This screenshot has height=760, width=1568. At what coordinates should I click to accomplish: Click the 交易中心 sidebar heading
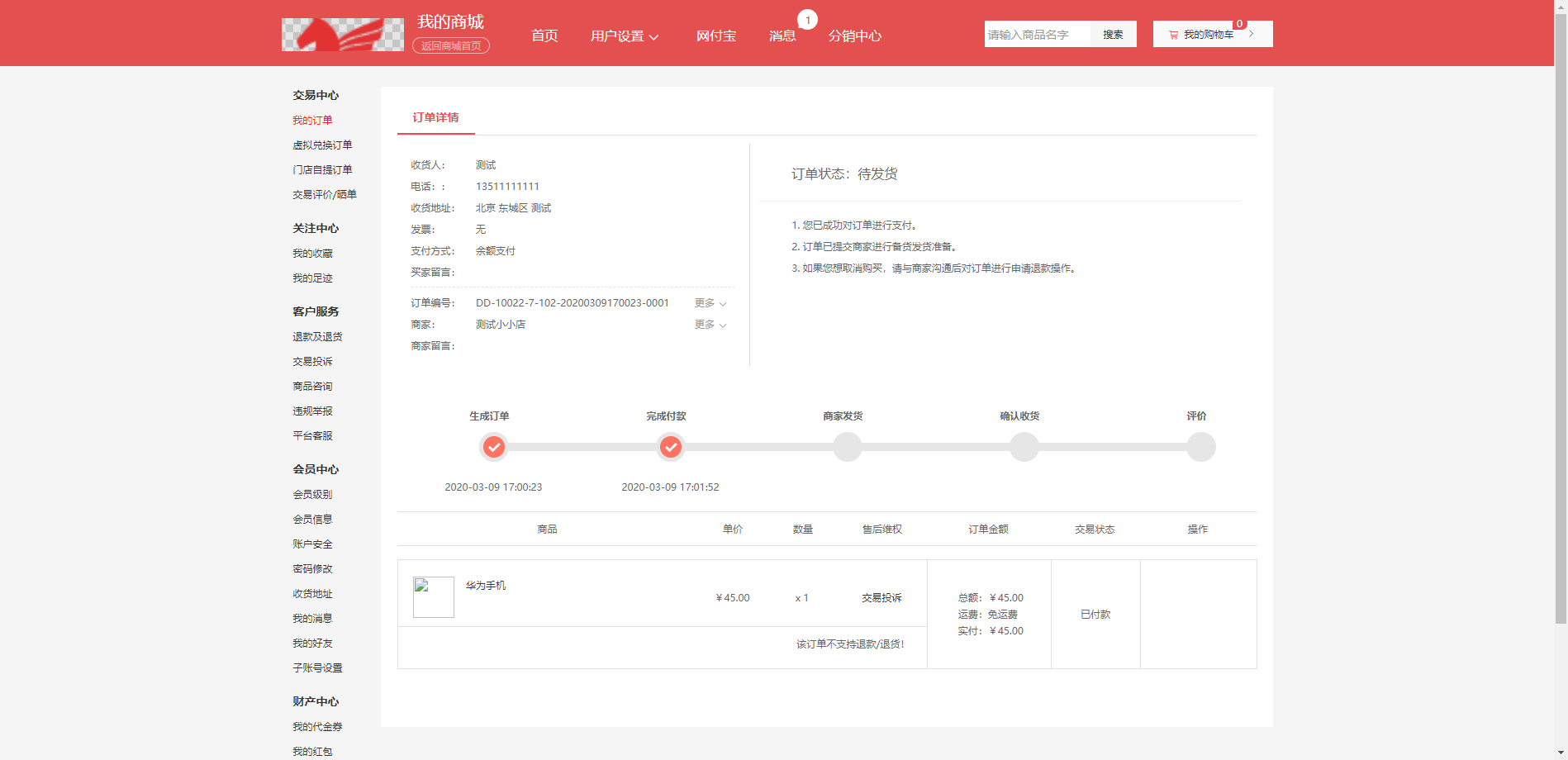coord(316,96)
